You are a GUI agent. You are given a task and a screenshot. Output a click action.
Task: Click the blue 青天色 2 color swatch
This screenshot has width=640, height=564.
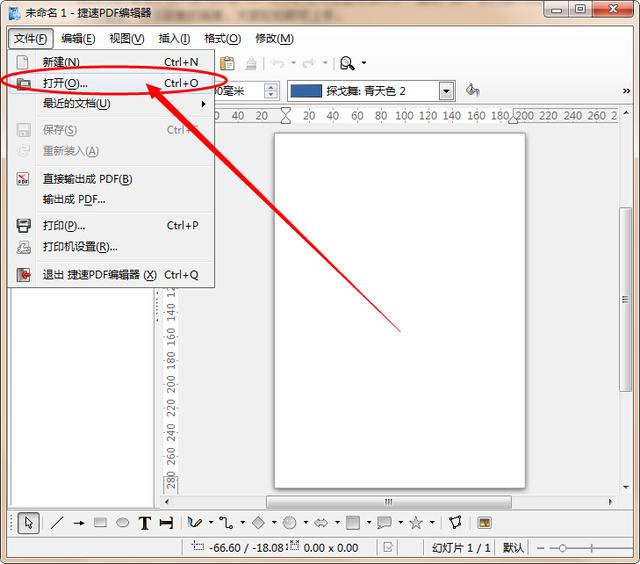306,91
